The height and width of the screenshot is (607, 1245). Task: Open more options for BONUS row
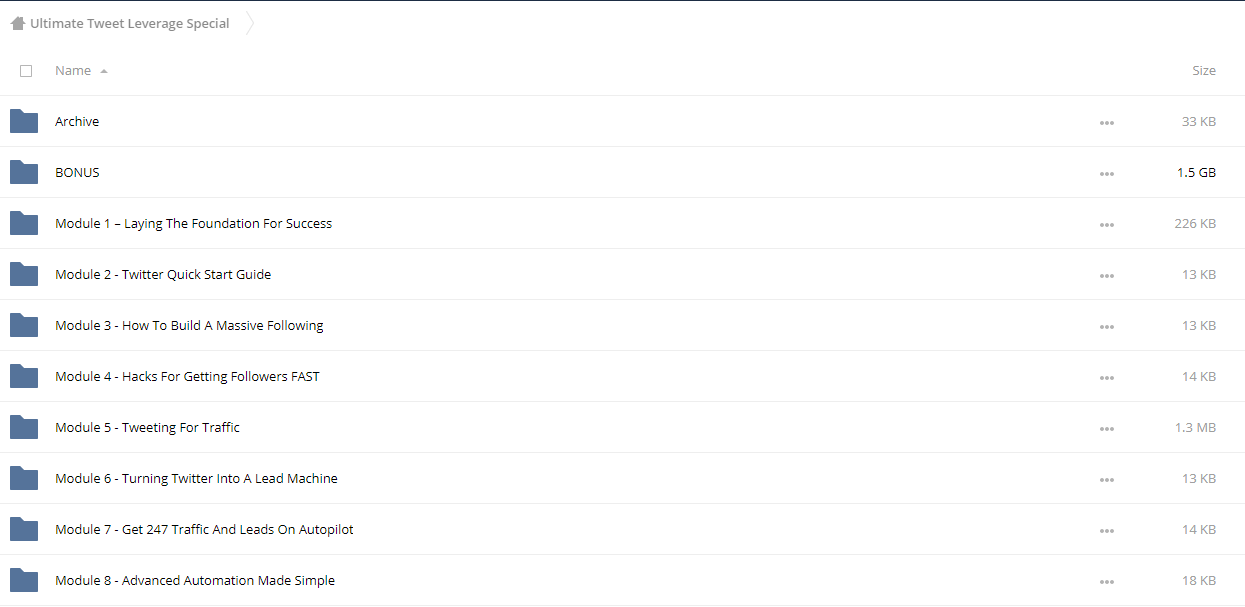(1106, 173)
